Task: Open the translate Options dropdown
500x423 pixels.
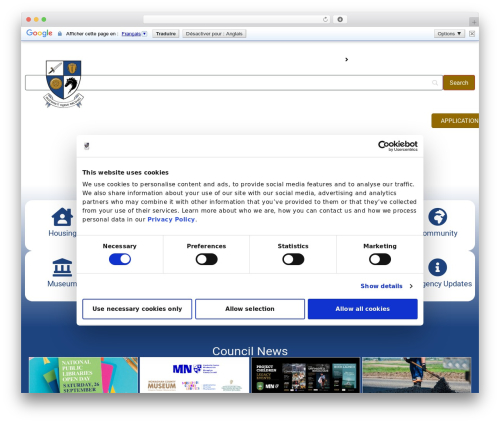Action: 449,33
